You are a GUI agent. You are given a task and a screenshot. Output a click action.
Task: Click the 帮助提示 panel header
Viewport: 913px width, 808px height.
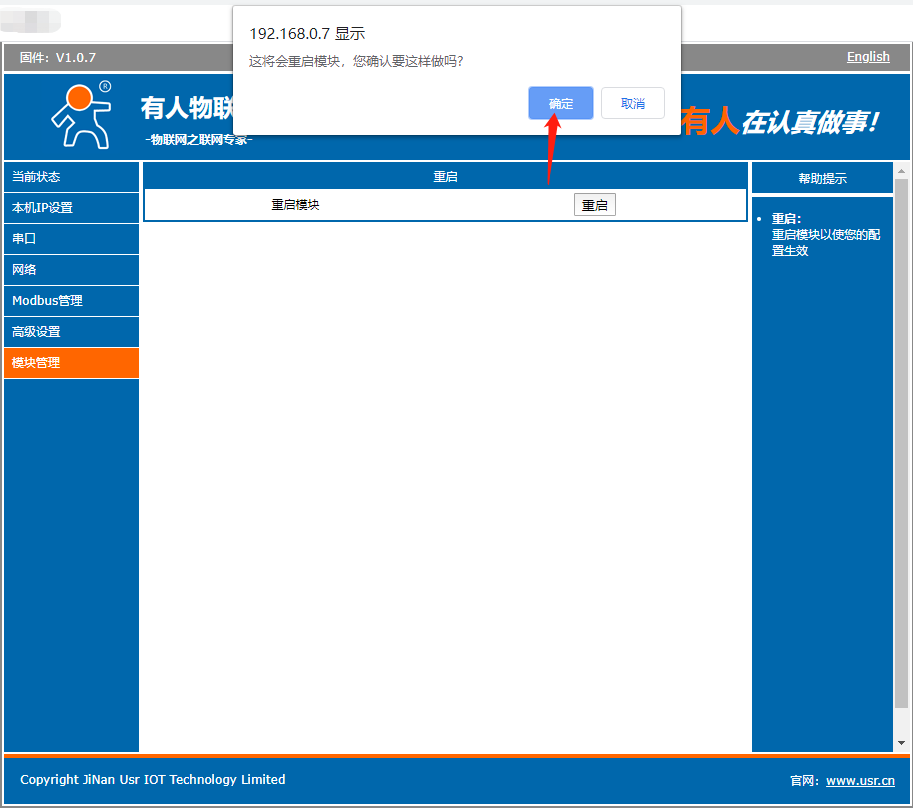(821, 179)
